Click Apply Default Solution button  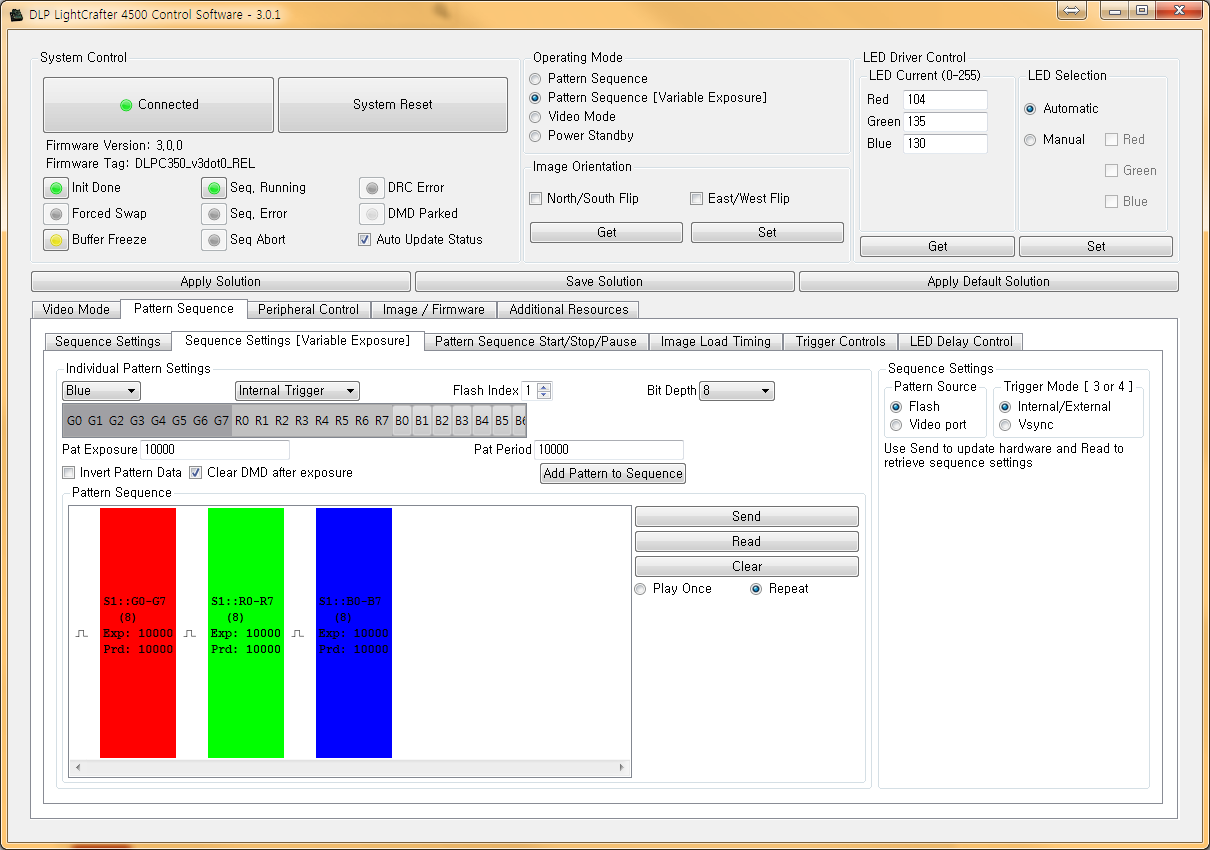tap(989, 282)
